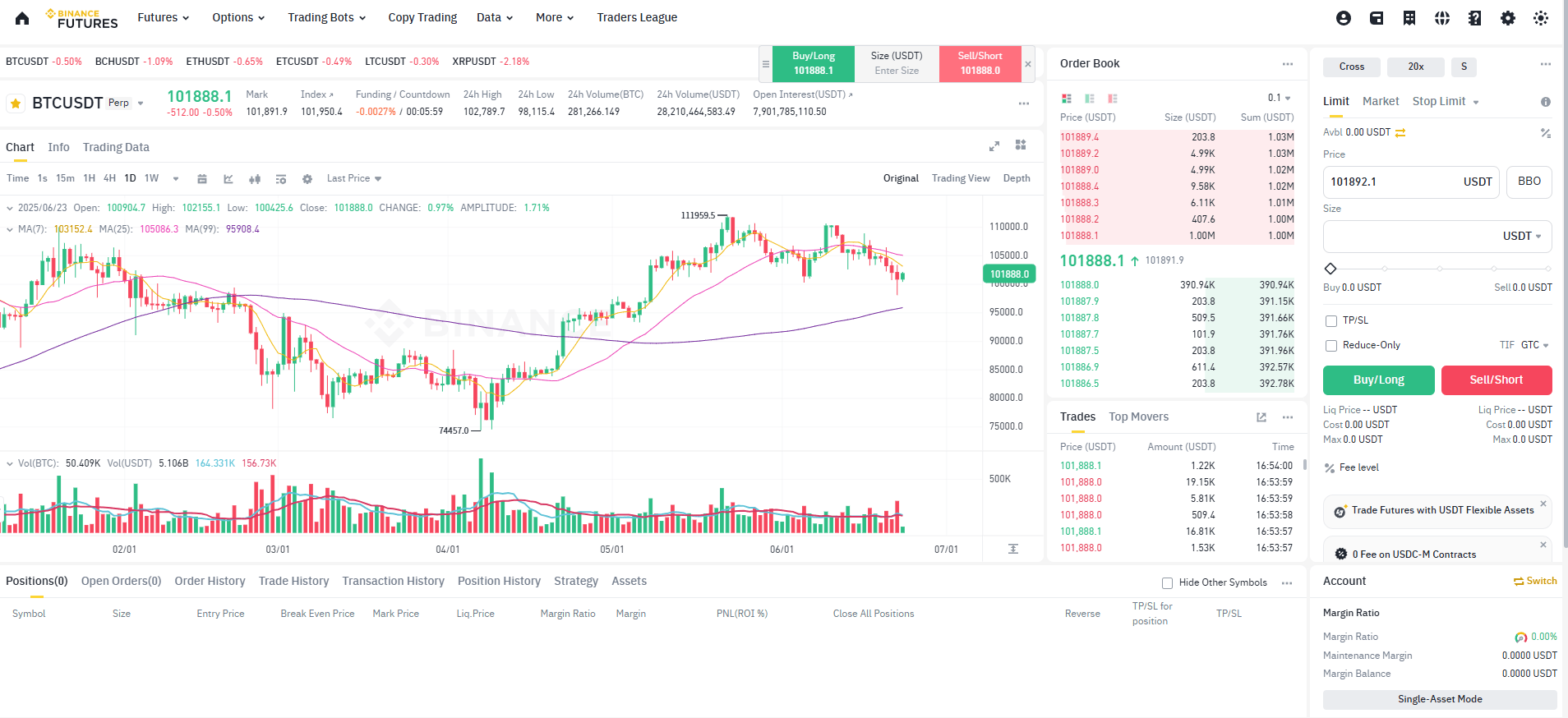
Task: Open candlestick chart type icon
Action: 255,179
